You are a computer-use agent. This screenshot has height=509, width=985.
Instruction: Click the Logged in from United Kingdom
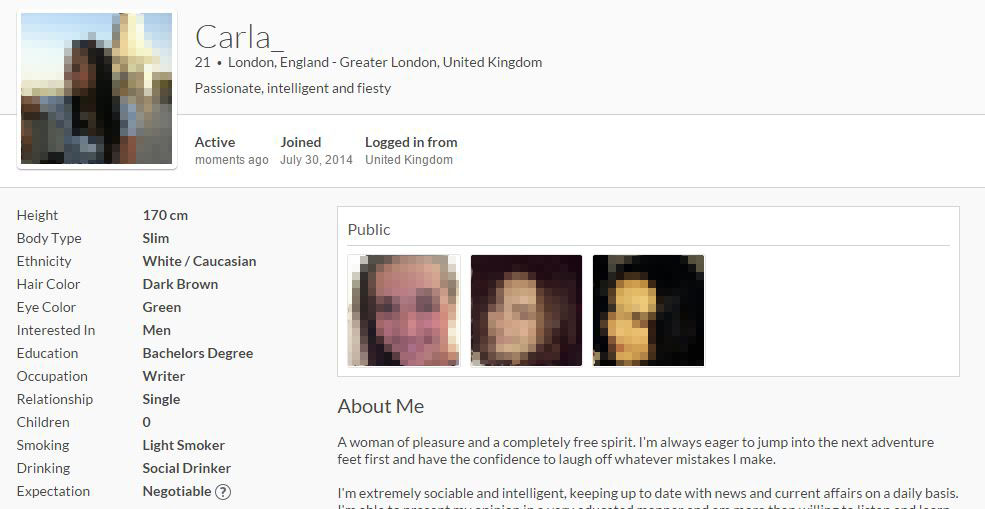click(x=411, y=151)
